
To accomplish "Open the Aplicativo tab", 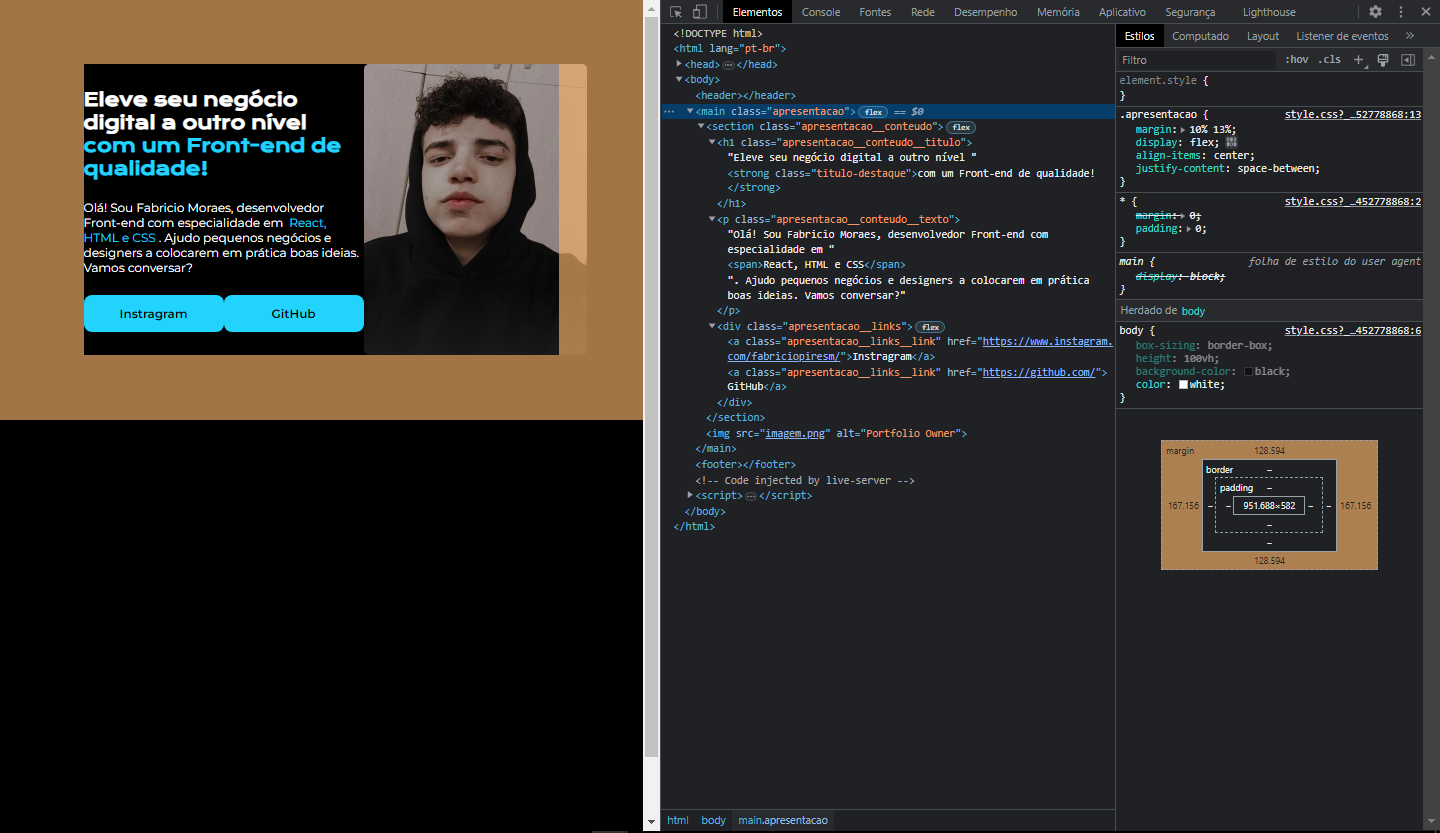I will 1122,12.
